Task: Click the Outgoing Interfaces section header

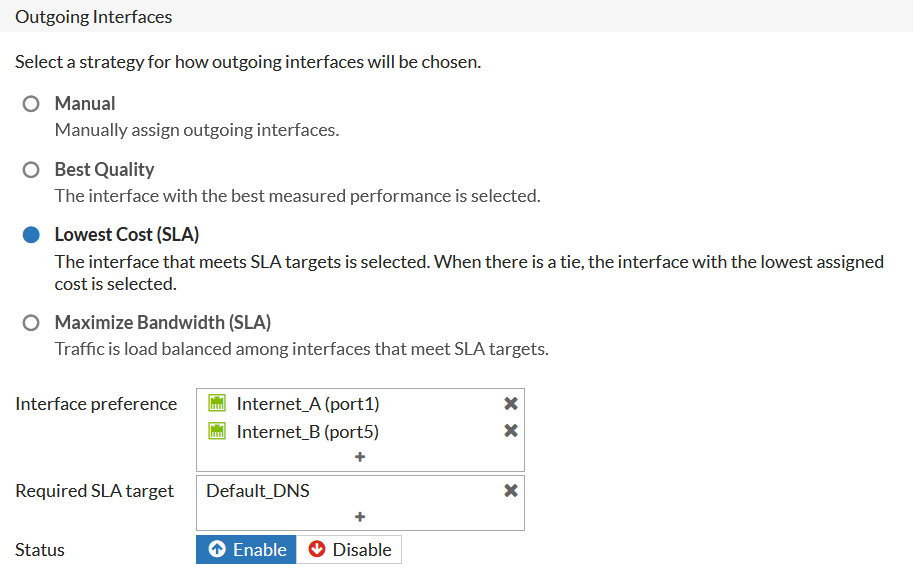Action: click(x=94, y=17)
